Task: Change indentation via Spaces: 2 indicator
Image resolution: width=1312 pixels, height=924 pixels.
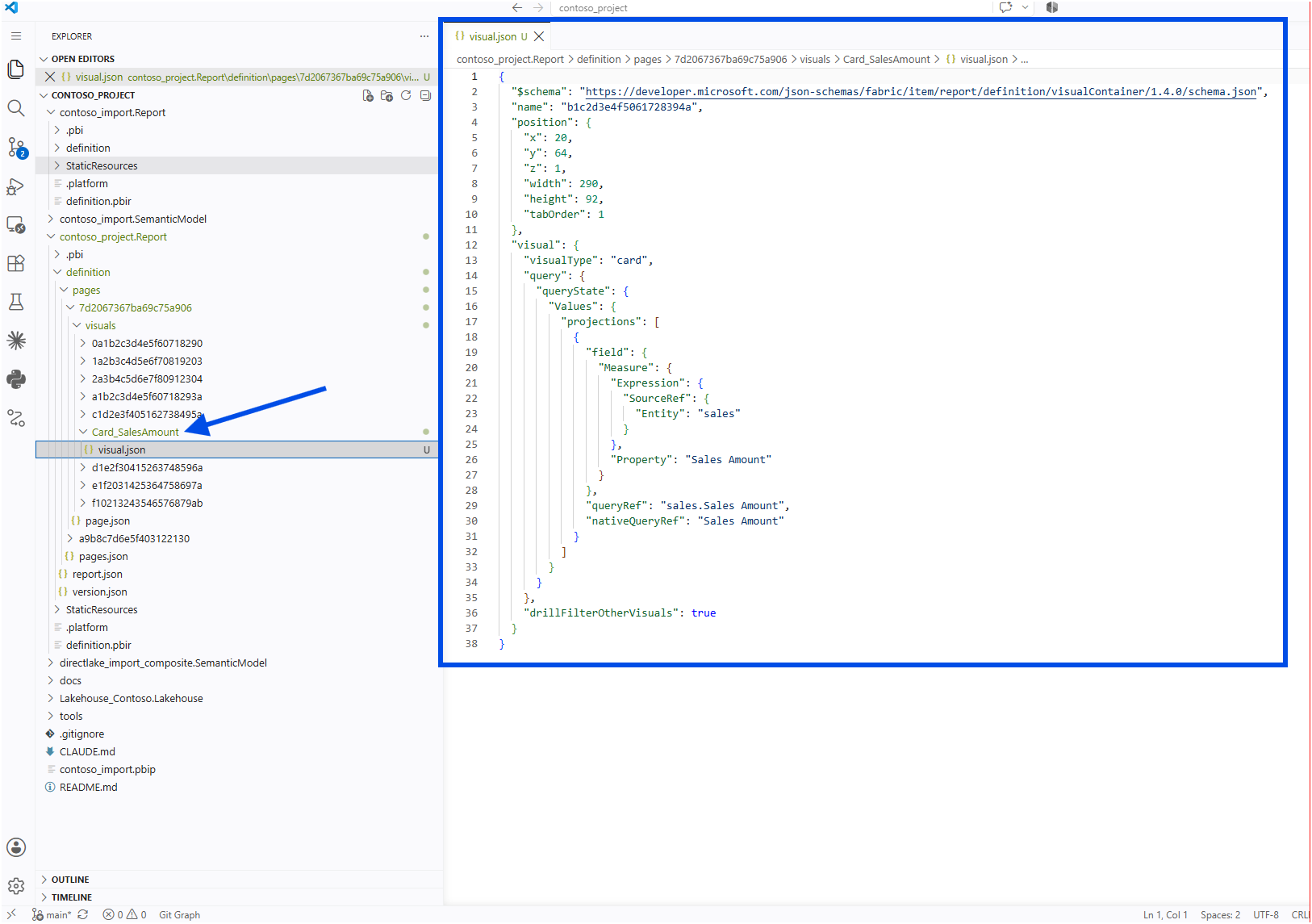Action: (1220, 914)
